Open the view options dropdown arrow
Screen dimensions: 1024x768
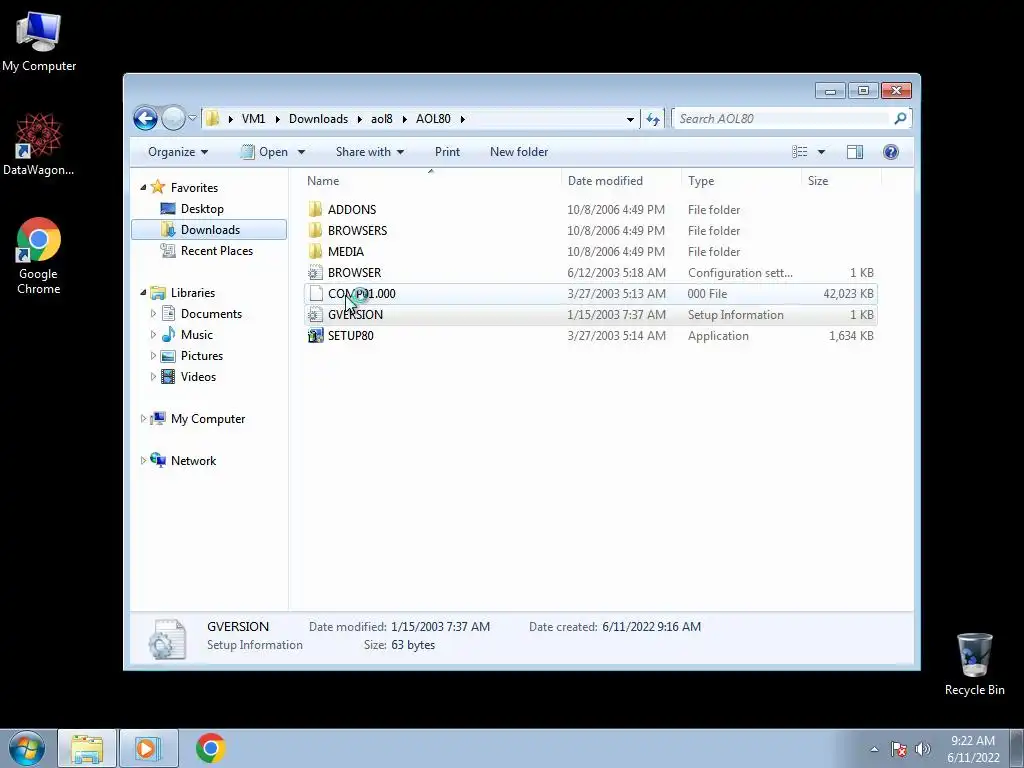pos(821,152)
